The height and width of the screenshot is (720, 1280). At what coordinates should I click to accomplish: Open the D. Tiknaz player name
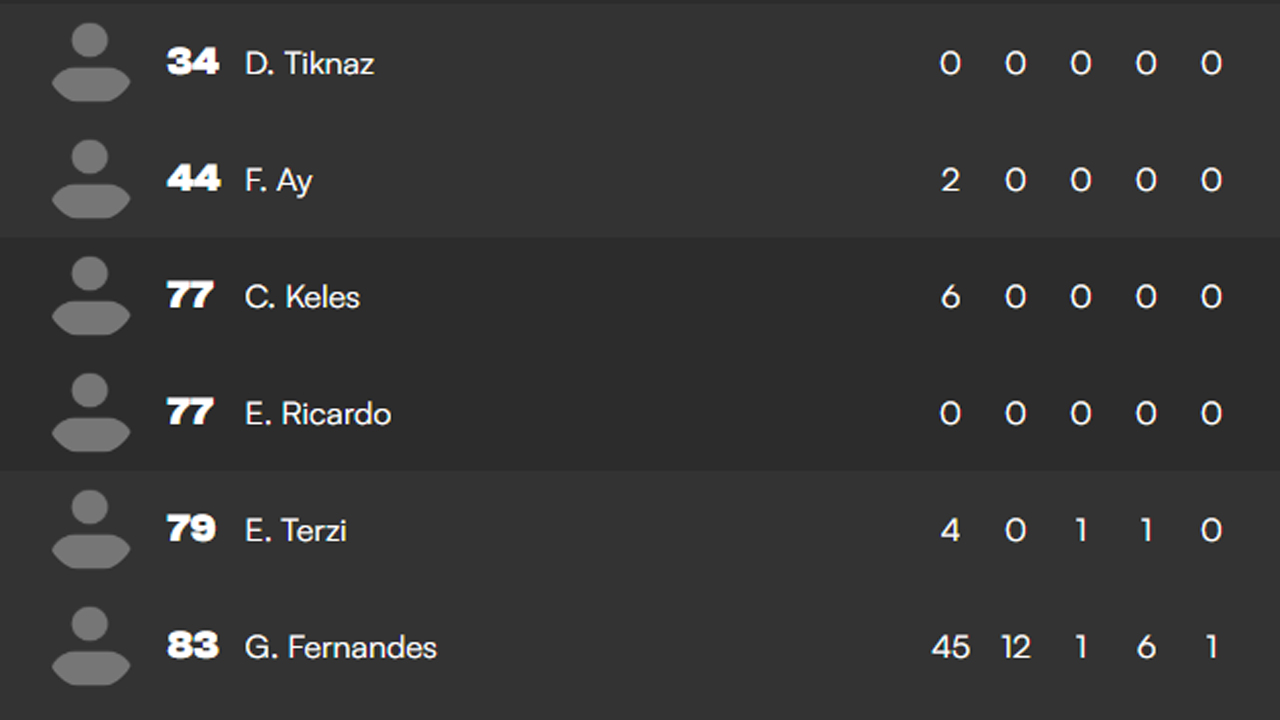pos(309,64)
